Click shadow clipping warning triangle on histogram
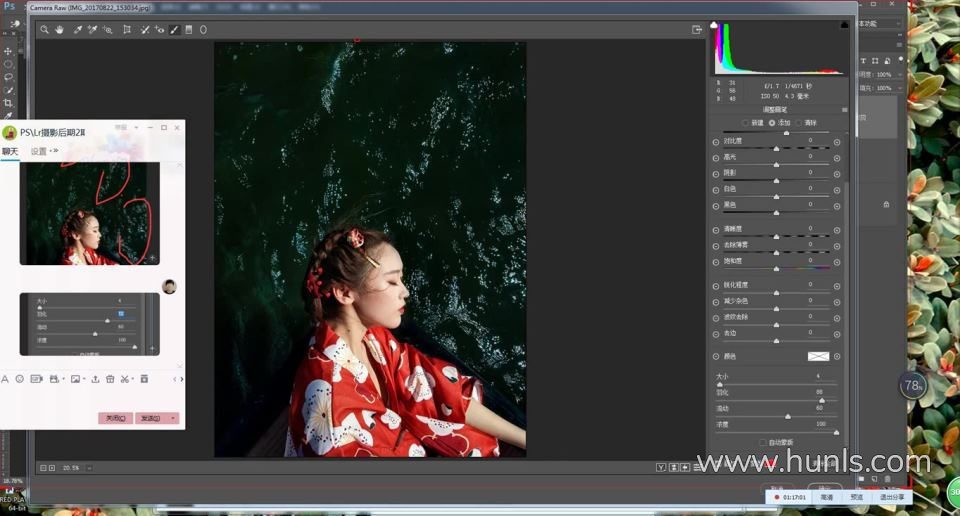960x516 pixels. pyautogui.click(x=714, y=25)
